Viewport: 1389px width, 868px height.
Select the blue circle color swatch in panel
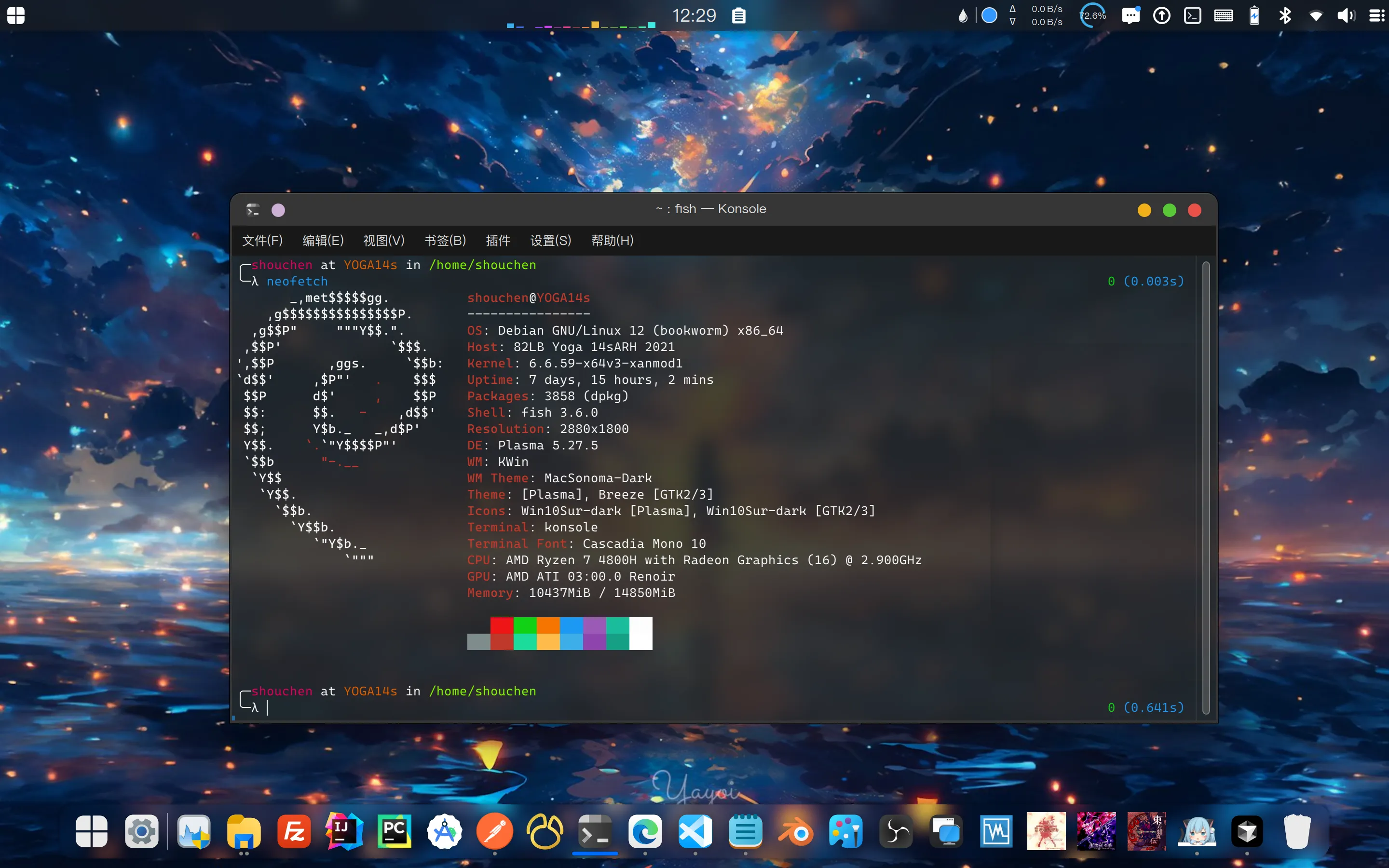pyautogui.click(x=990, y=15)
